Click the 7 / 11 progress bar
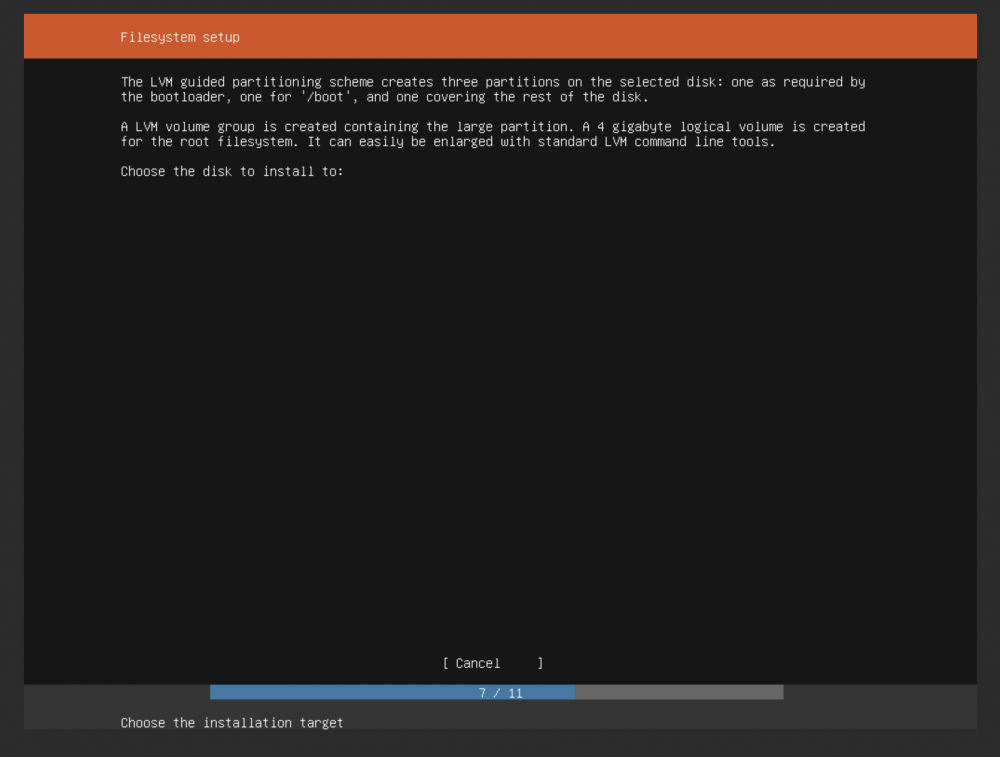This screenshot has width=1000, height=757. tap(496, 693)
